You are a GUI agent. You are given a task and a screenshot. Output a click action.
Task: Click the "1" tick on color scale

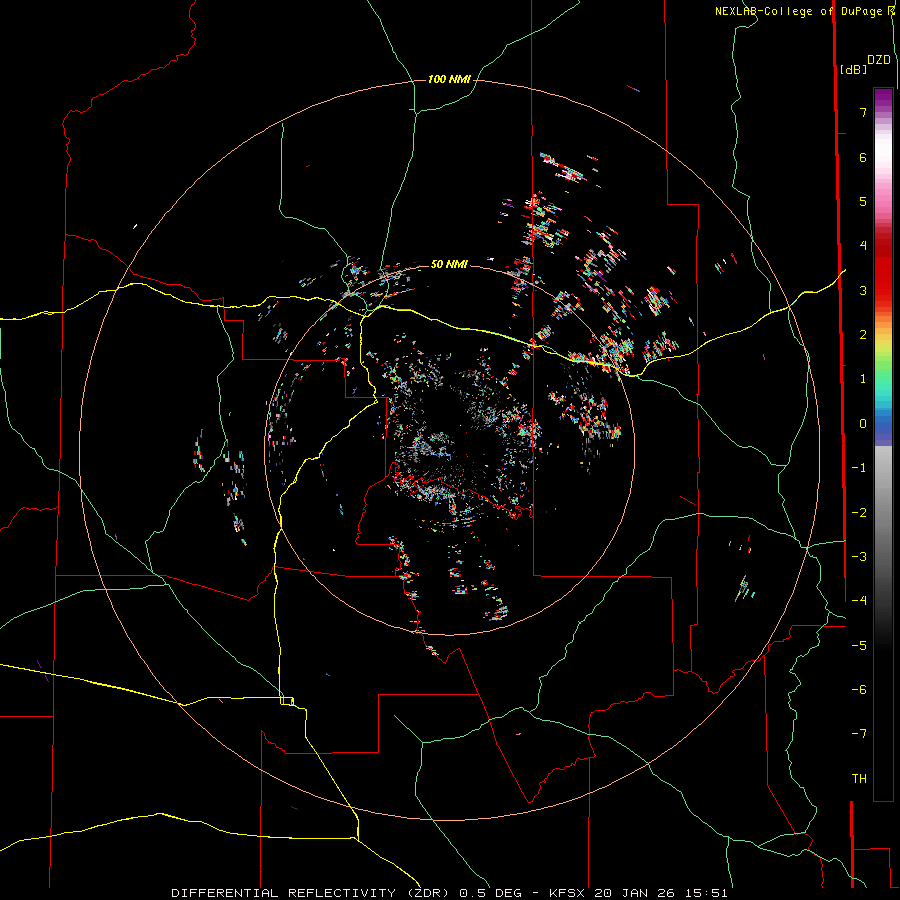click(863, 379)
